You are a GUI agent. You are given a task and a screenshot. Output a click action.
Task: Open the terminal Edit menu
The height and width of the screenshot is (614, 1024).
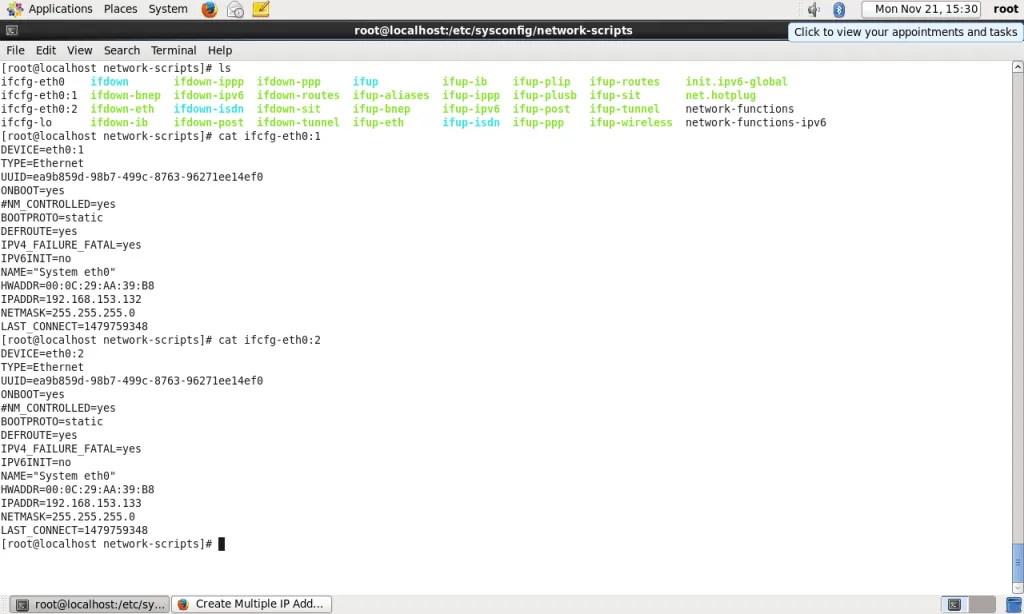(46, 50)
